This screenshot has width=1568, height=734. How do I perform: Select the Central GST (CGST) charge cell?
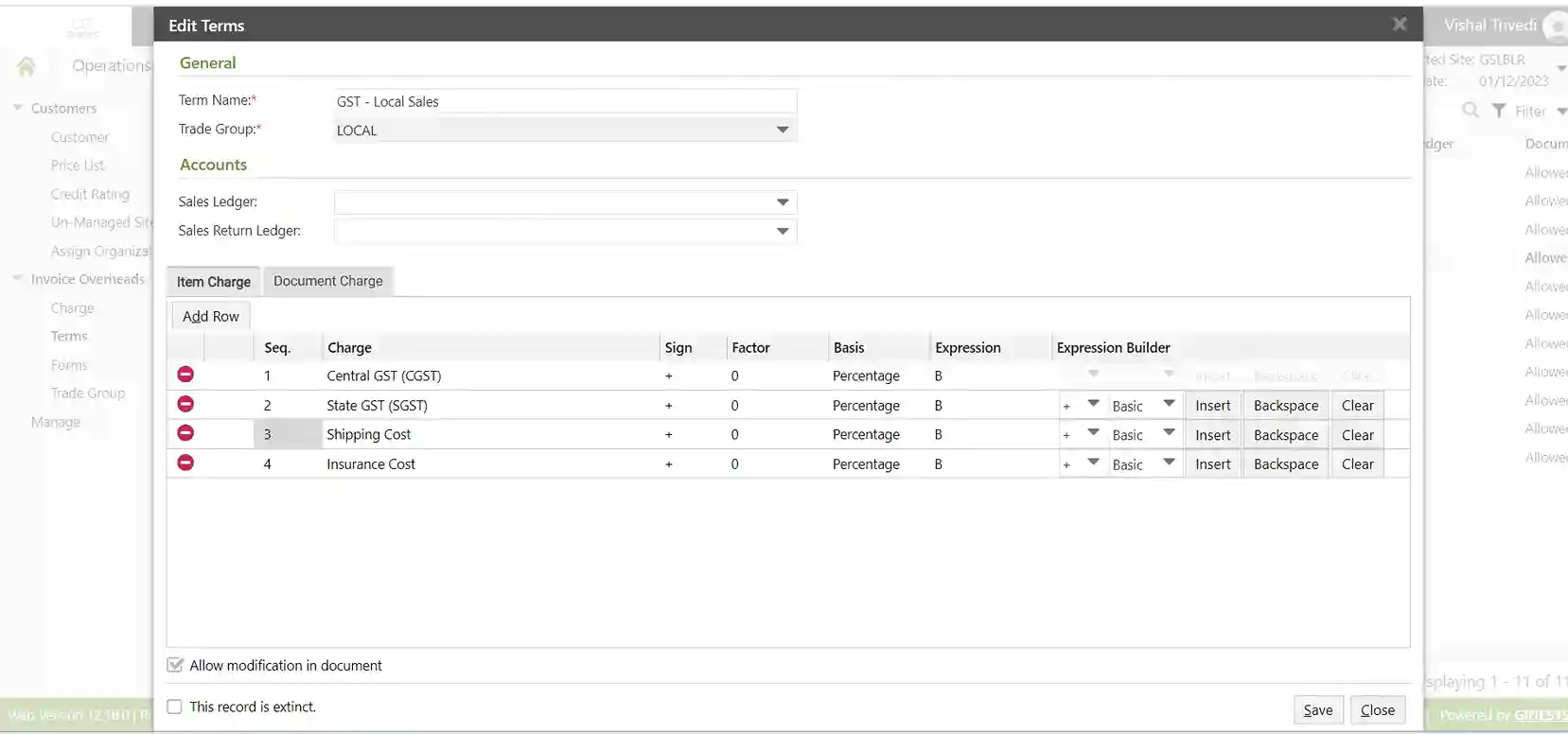(490, 376)
